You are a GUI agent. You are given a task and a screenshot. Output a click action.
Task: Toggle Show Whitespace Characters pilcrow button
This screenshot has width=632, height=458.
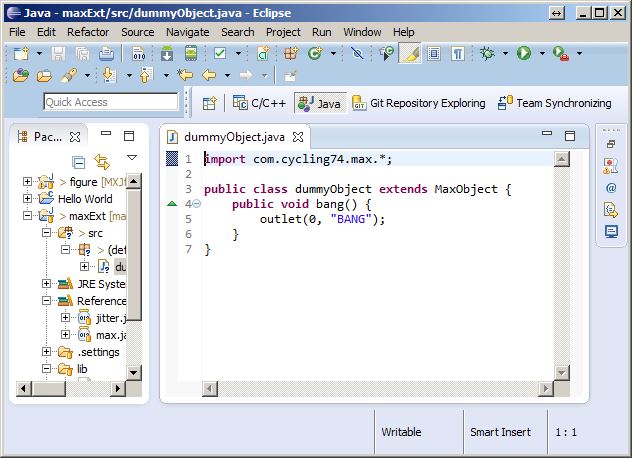[457, 53]
